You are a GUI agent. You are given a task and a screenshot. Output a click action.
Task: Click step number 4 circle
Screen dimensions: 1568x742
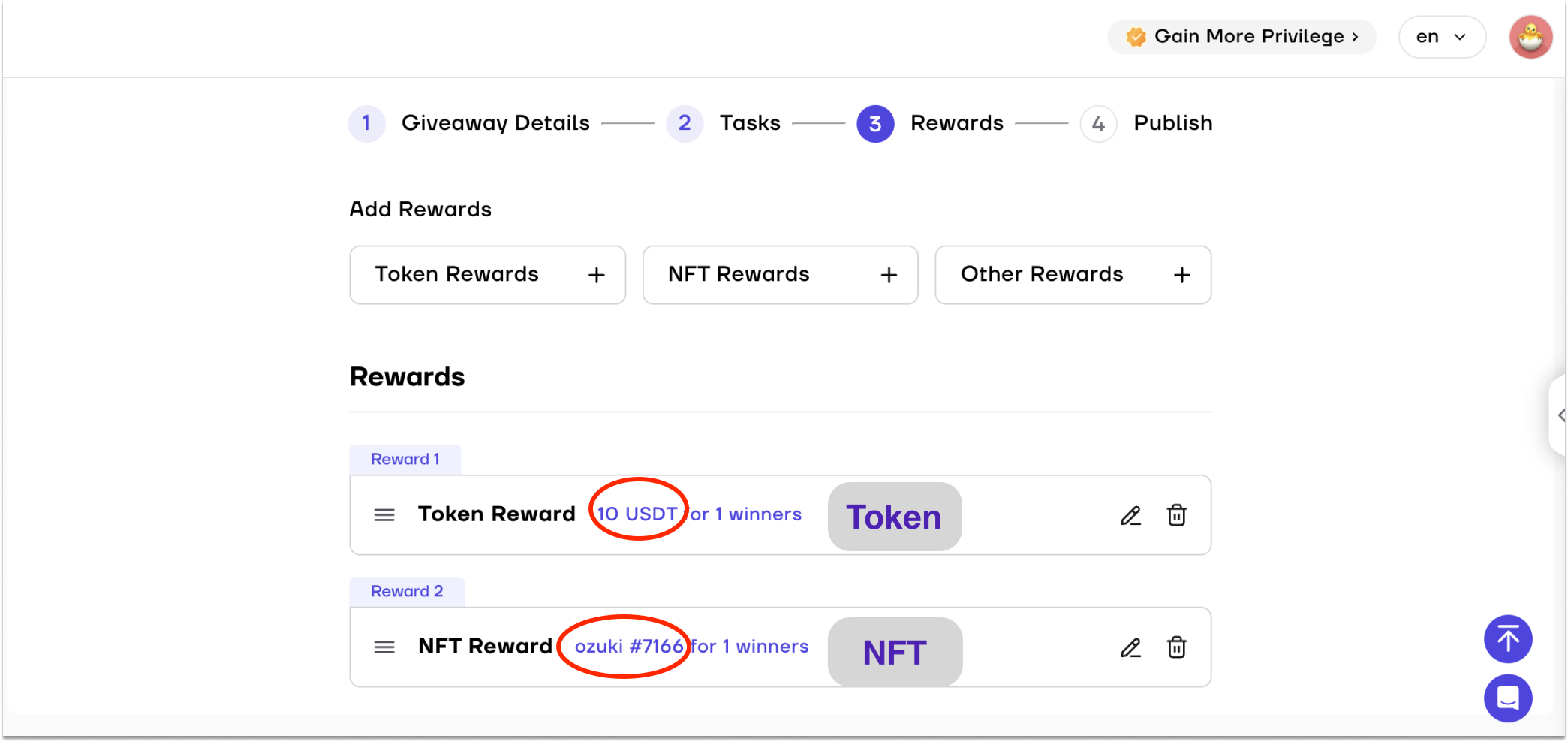1098,124
